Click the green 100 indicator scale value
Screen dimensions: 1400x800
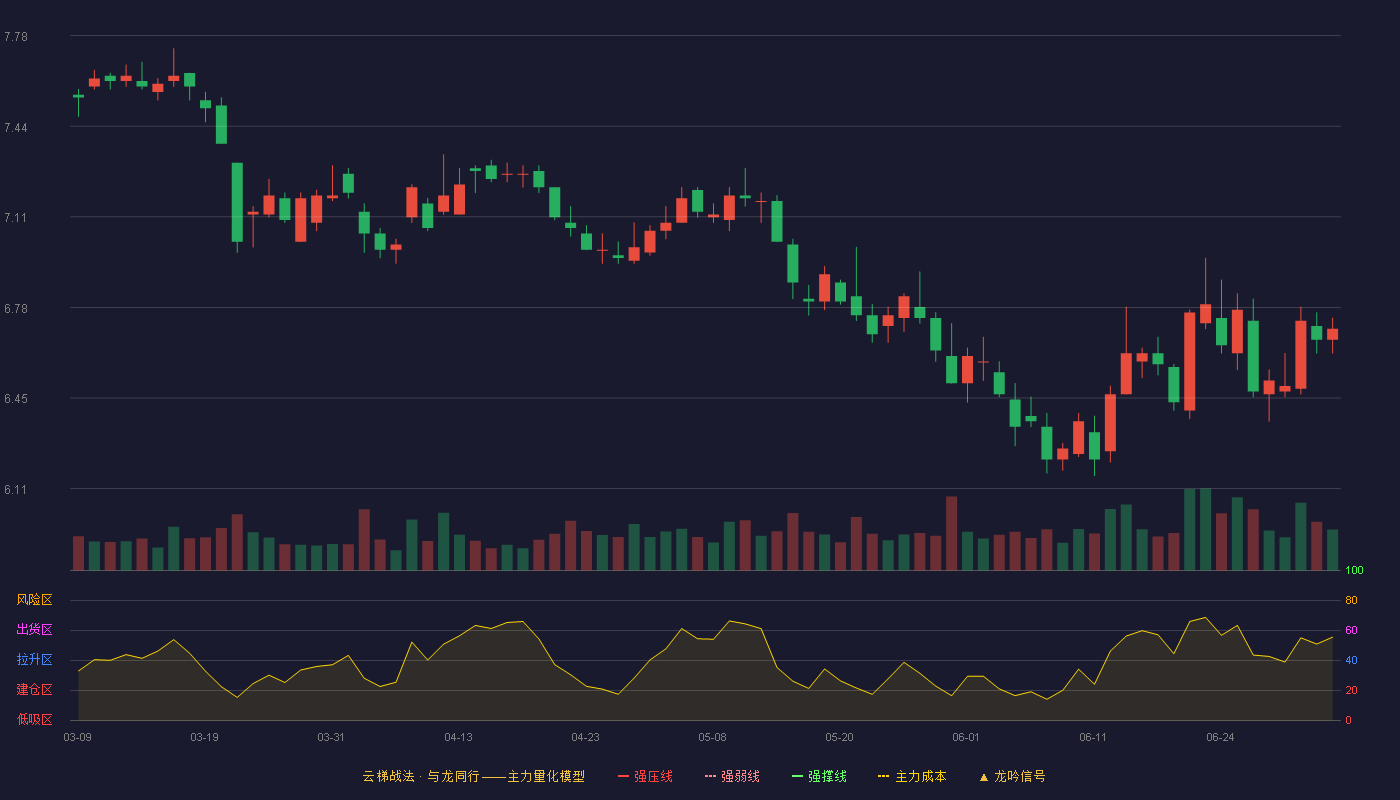tap(1354, 571)
